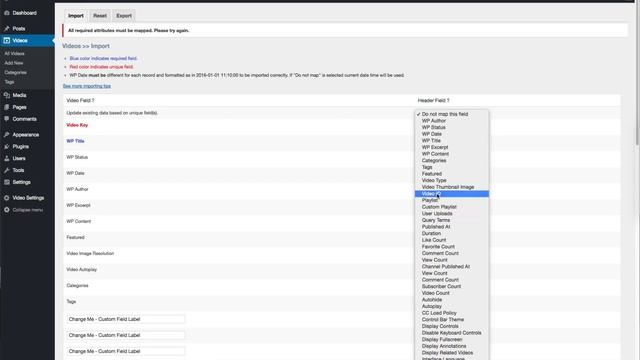The width and height of the screenshot is (640, 360).
Task: Open Add New under Videos
Action: 13,63
